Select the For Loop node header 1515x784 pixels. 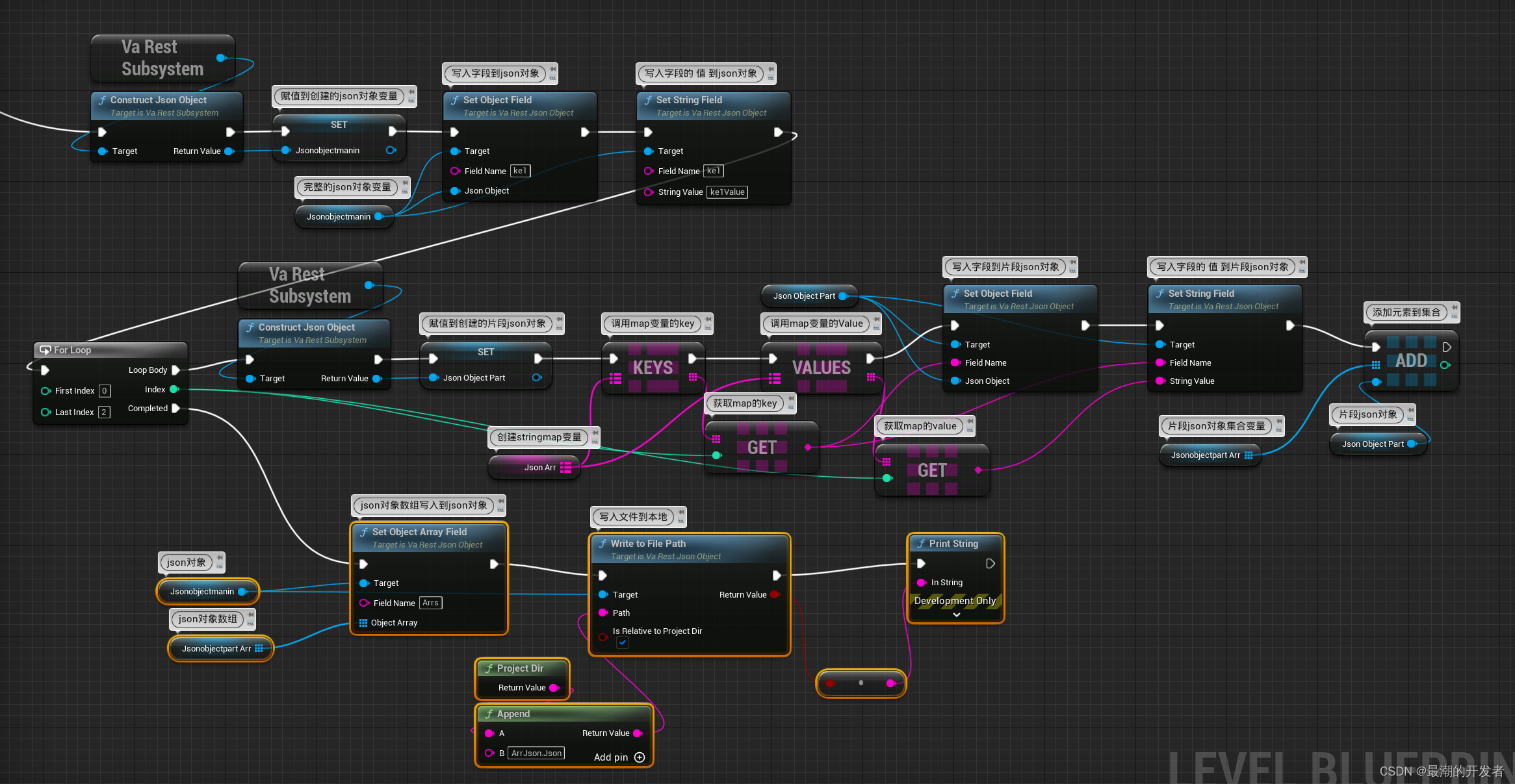coord(110,349)
